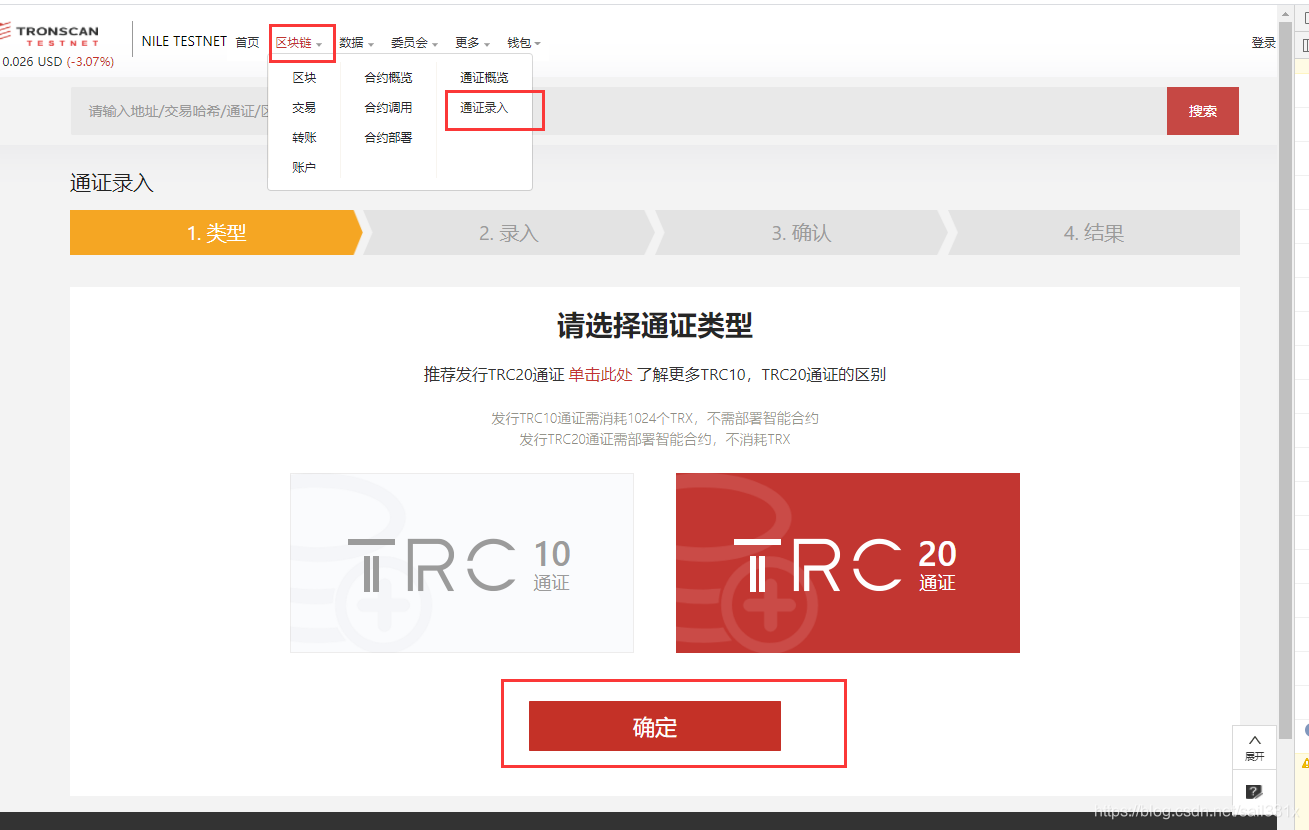Select 区块 in the dropdown menu
The height and width of the screenshot is (830, 1309).
point(304,78)
